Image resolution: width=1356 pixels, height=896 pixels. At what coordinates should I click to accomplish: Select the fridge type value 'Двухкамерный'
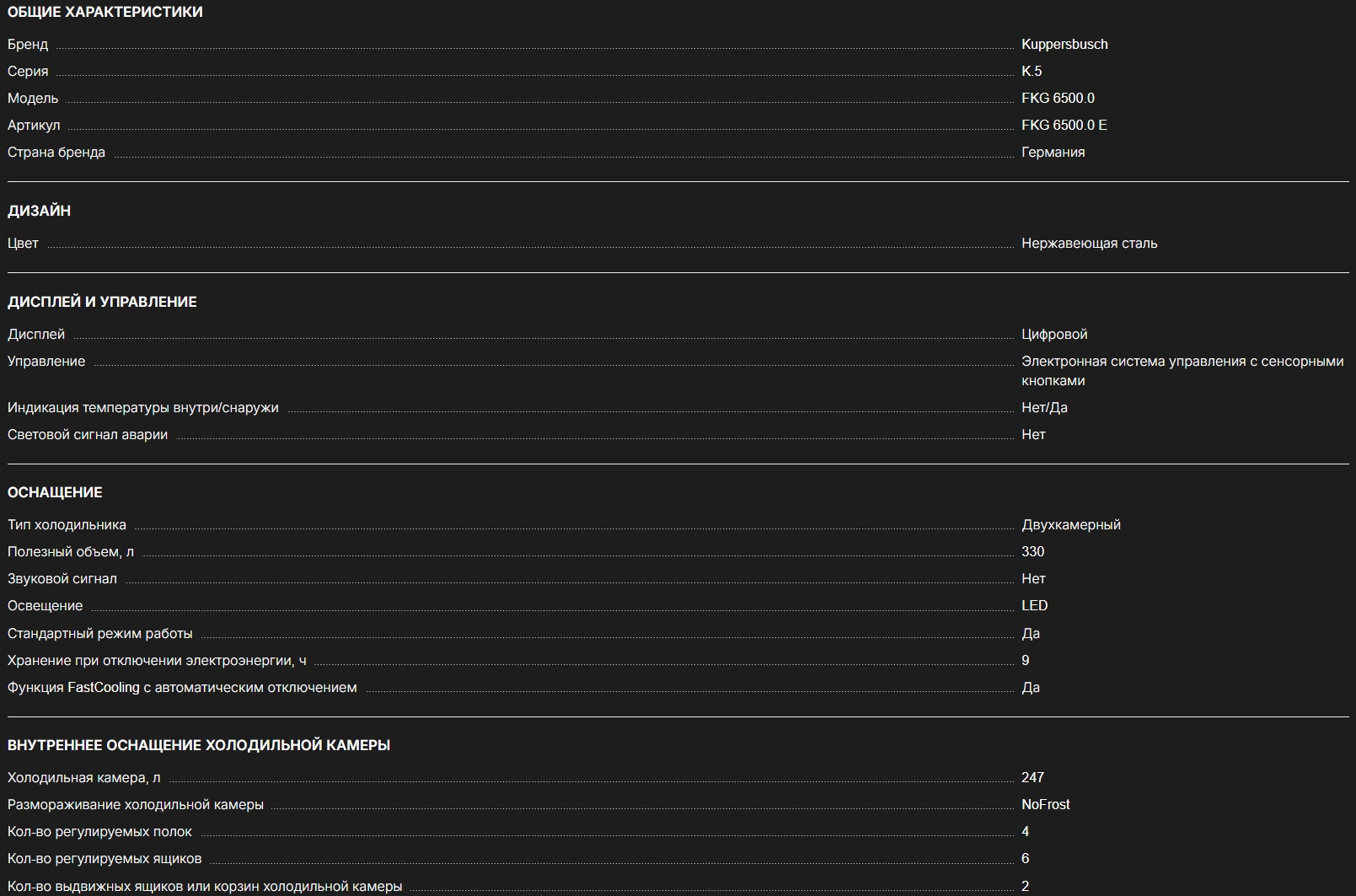[1071, 524]
